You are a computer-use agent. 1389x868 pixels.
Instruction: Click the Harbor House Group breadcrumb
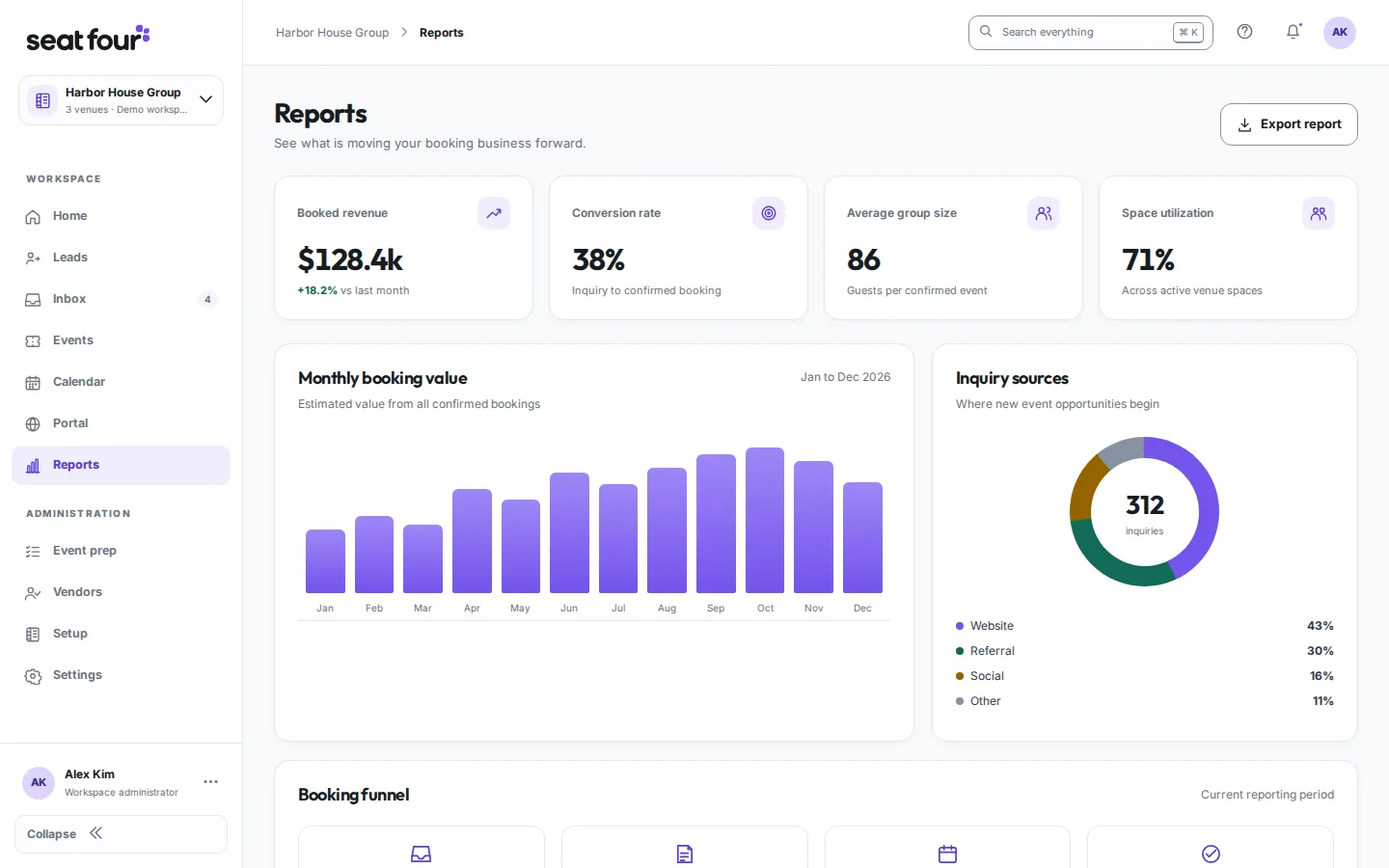(332, 33)
